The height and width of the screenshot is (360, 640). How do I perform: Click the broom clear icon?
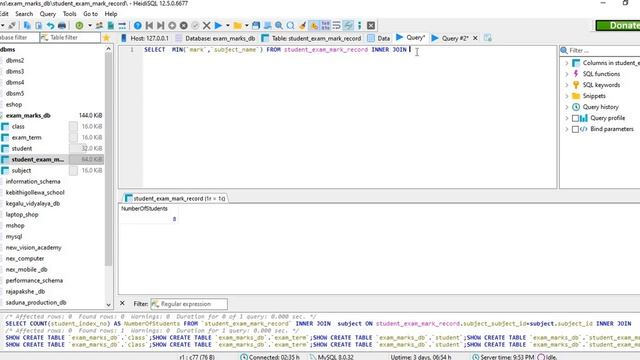click(302, 25)
